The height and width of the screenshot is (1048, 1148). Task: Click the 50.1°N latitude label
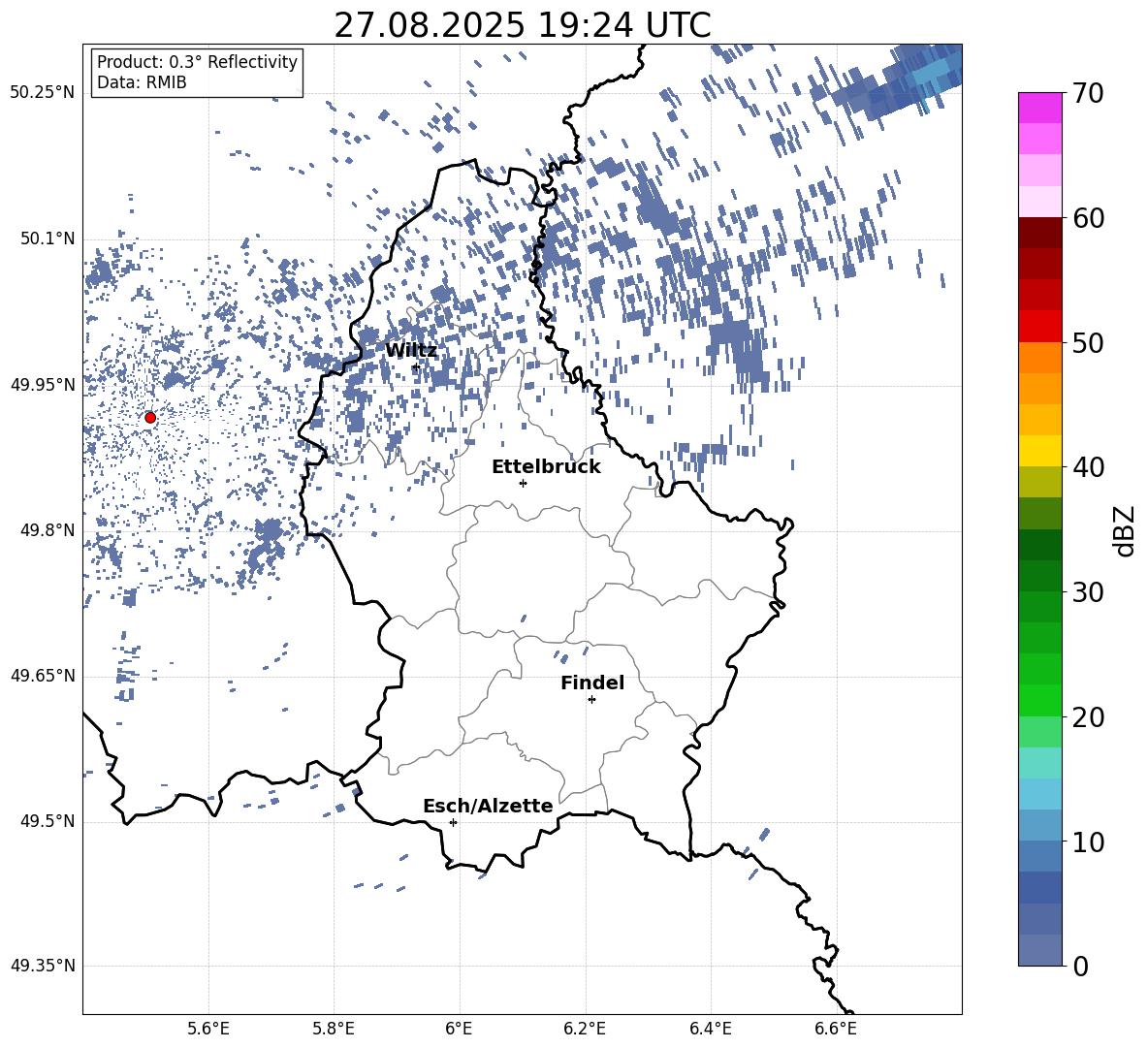pyautogui.click(x=47, y=238)
